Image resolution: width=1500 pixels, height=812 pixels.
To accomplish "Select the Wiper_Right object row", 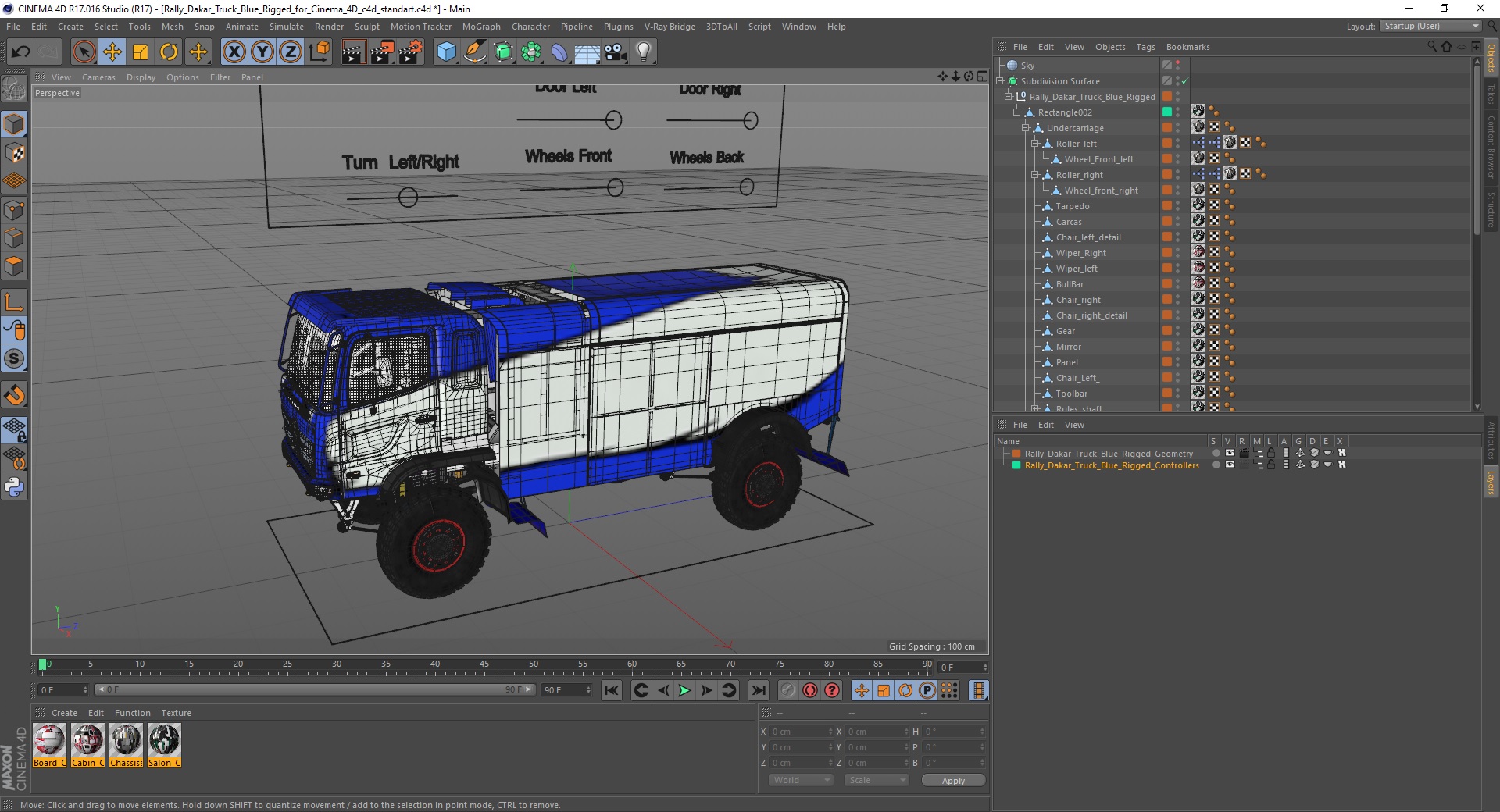I will [x=1081, y=253].
